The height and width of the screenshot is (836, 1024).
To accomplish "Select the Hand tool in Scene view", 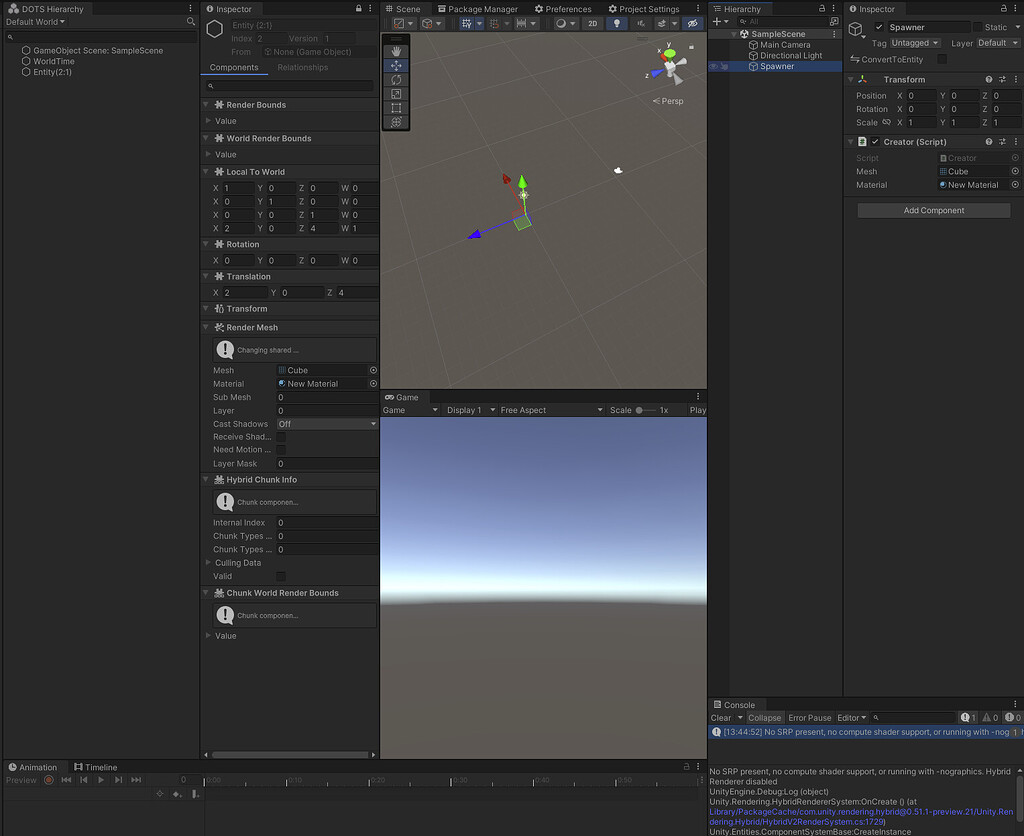I will pos(396,49).
